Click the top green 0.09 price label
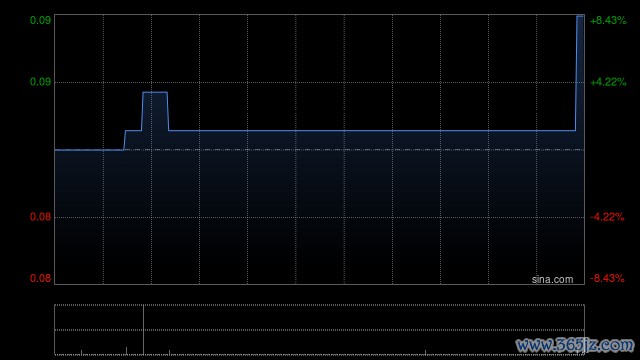The image size is (640, 360). (x=40, y=20)
